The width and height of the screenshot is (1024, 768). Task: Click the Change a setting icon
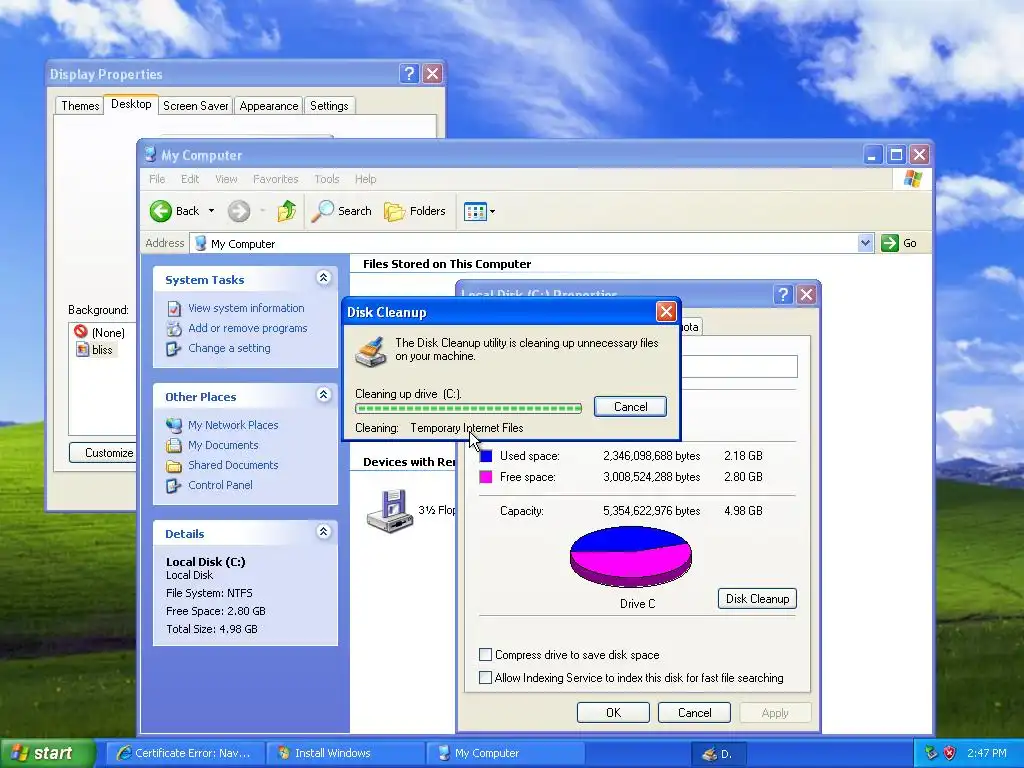pyautogui.click(x=174, y=349)
